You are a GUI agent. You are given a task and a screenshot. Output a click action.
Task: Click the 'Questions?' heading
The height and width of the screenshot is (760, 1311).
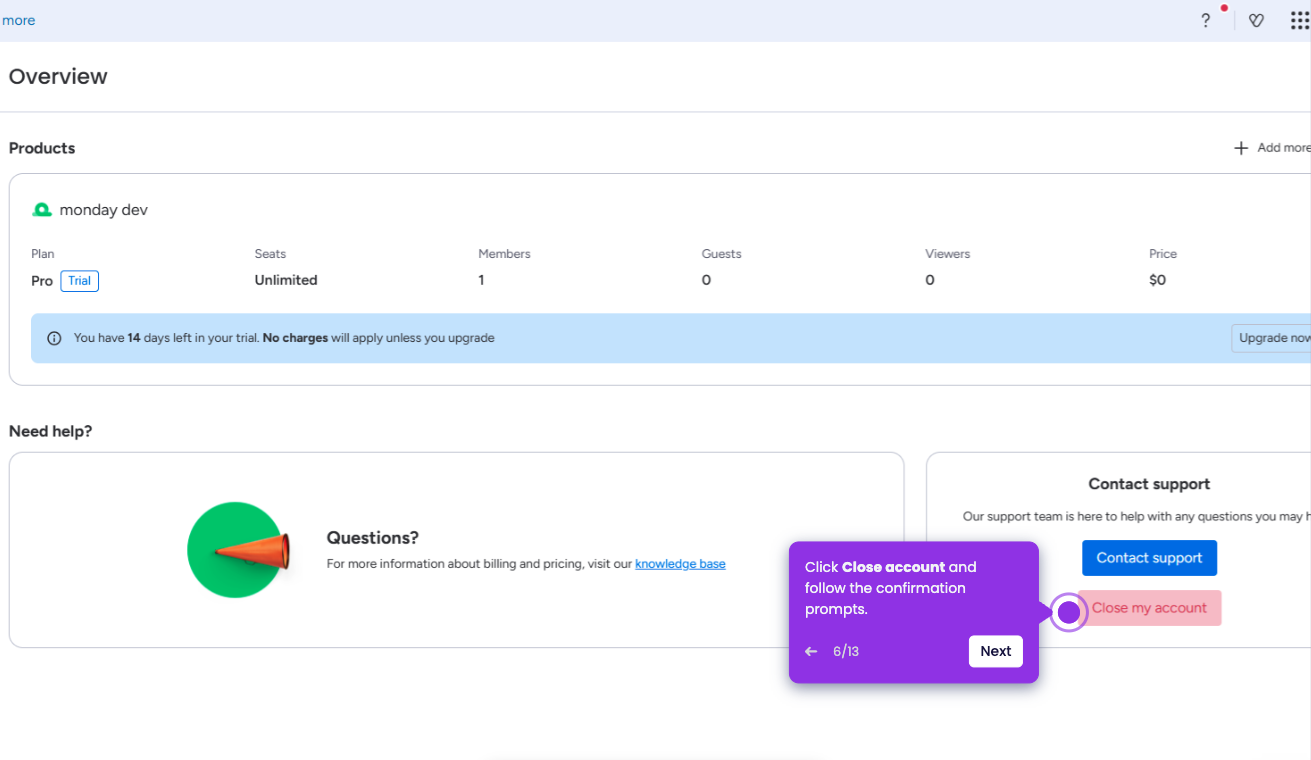(373, 538)
